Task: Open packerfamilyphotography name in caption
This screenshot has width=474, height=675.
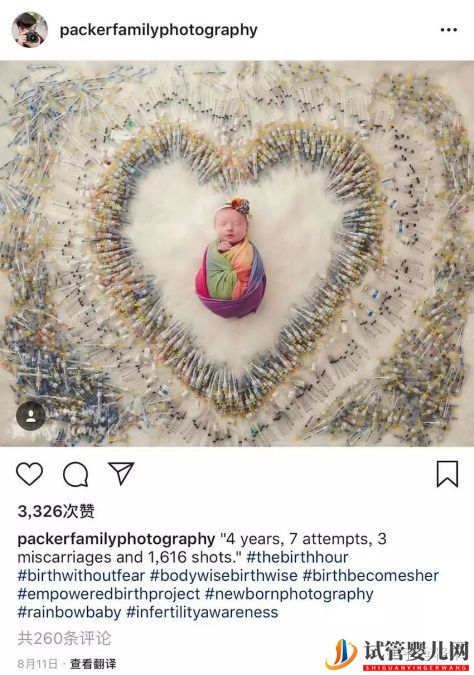Action: pyautogui.click(x=116, y=539)
